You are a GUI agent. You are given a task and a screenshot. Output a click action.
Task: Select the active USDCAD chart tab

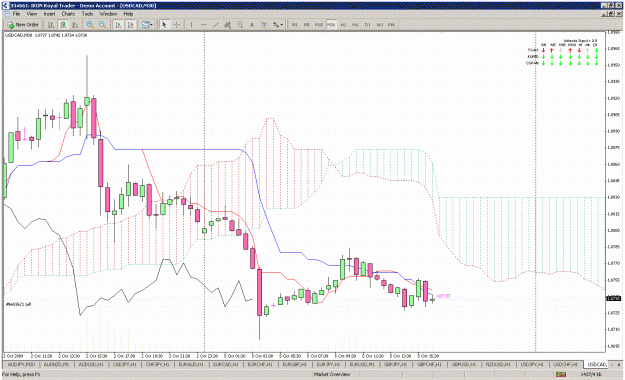tap(597, 364)
